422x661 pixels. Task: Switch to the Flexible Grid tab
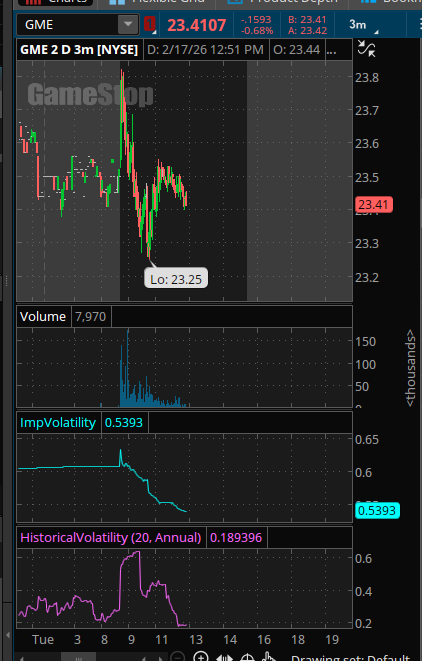point(157,2)
